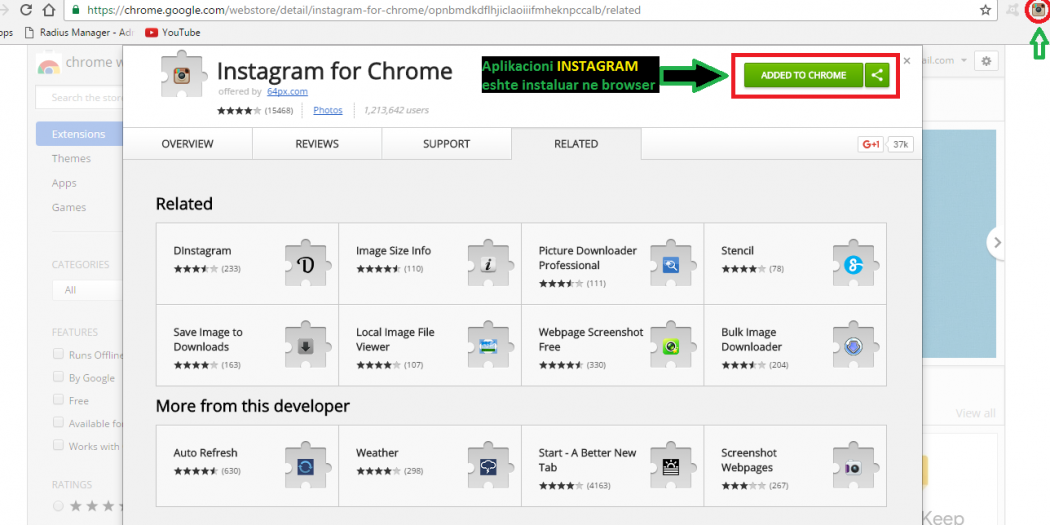Open the YouTube bookmark
The image size is (1050, 525).
click(173, 31)
